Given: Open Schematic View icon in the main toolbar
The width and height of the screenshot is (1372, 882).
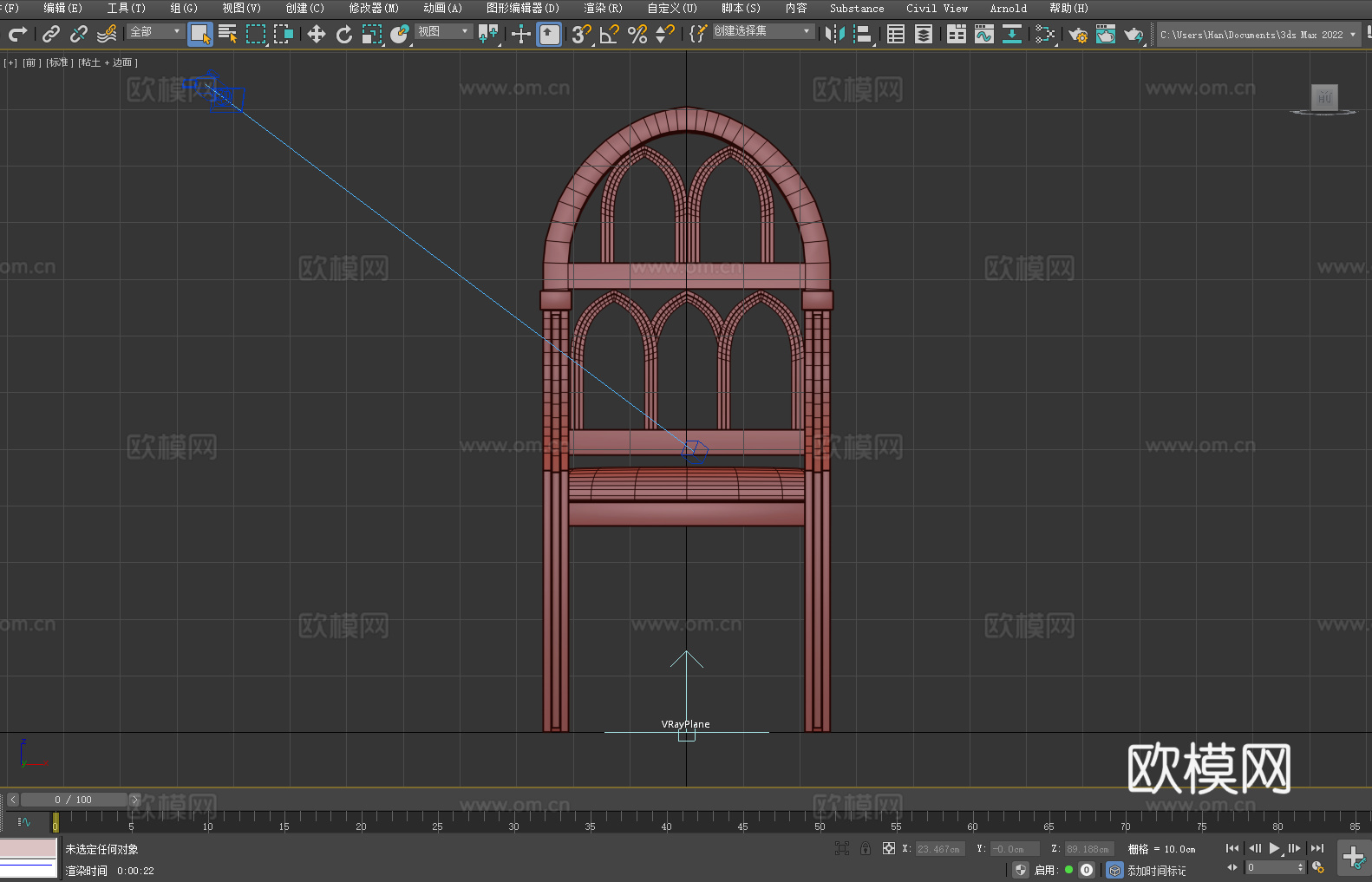Looking at the screenshot, I should click(x=1012, y=34).
